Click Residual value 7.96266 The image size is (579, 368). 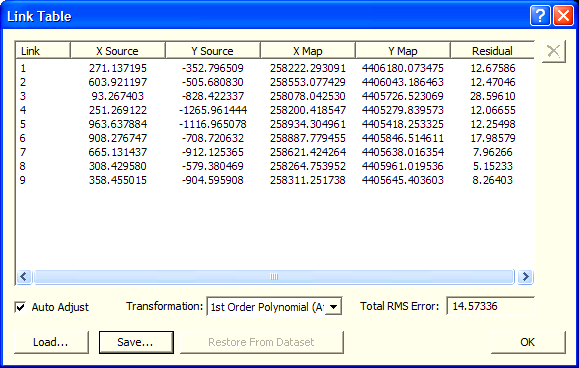[493, 152]
